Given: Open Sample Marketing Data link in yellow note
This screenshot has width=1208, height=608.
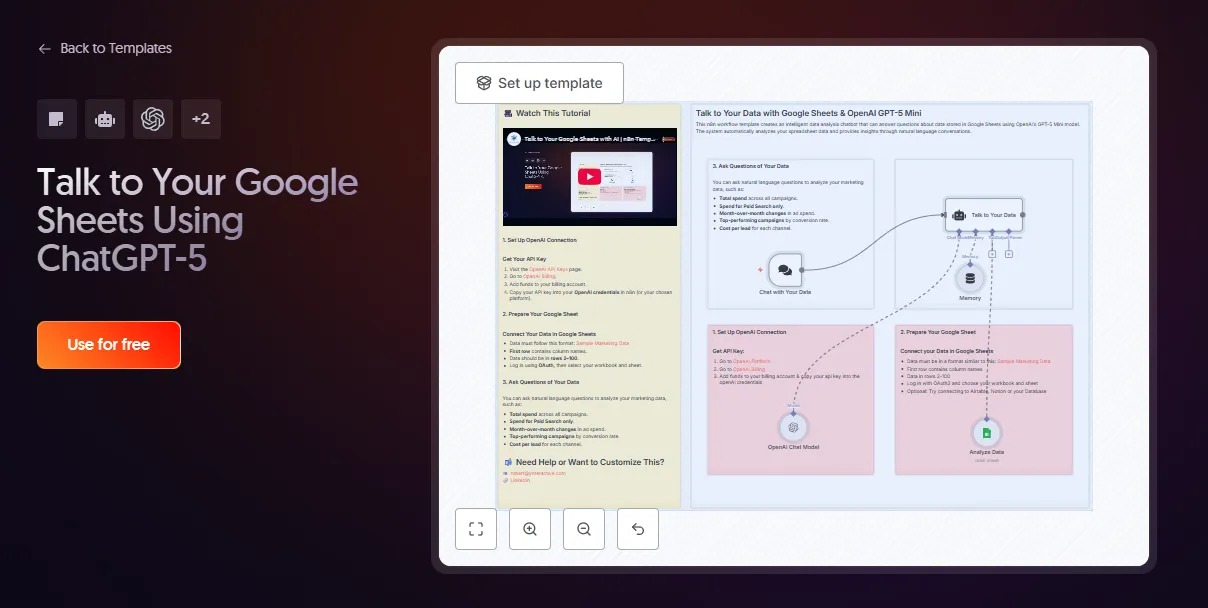Looking at the screenshot, I should tap(603, 343).
